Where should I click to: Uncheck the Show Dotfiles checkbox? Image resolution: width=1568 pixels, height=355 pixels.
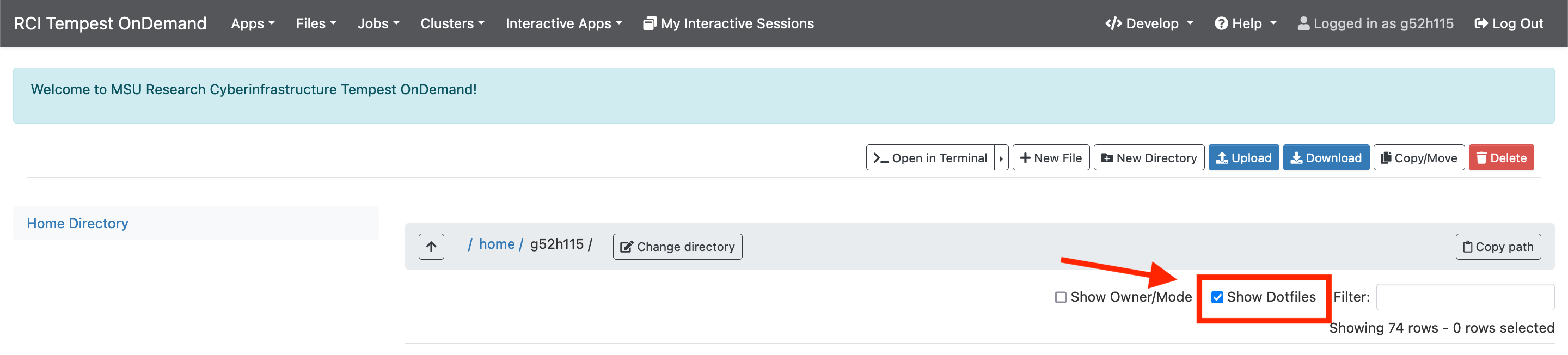[x=1217, y=297]
